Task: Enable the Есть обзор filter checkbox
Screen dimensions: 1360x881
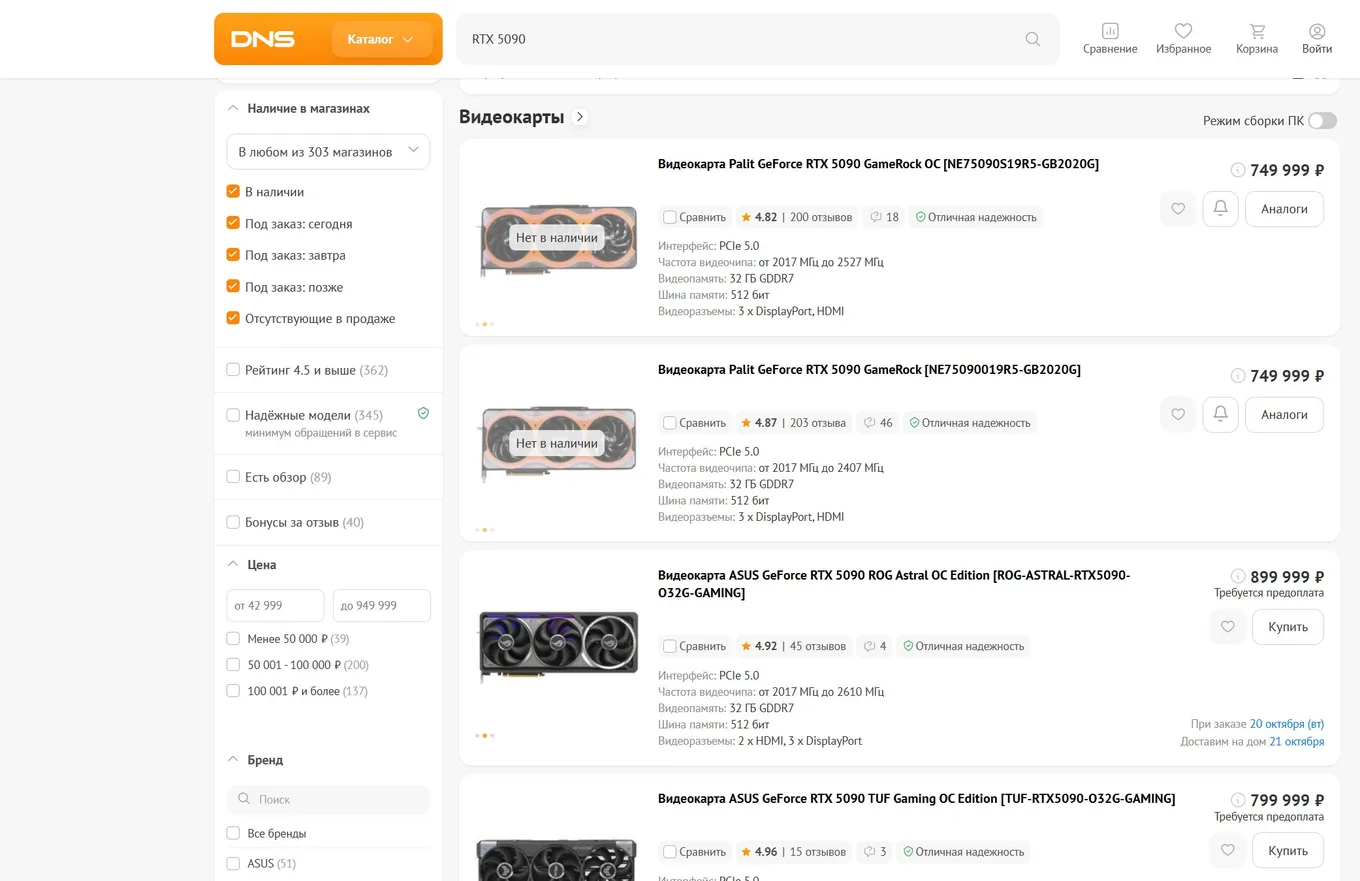Action: point(233,477)
